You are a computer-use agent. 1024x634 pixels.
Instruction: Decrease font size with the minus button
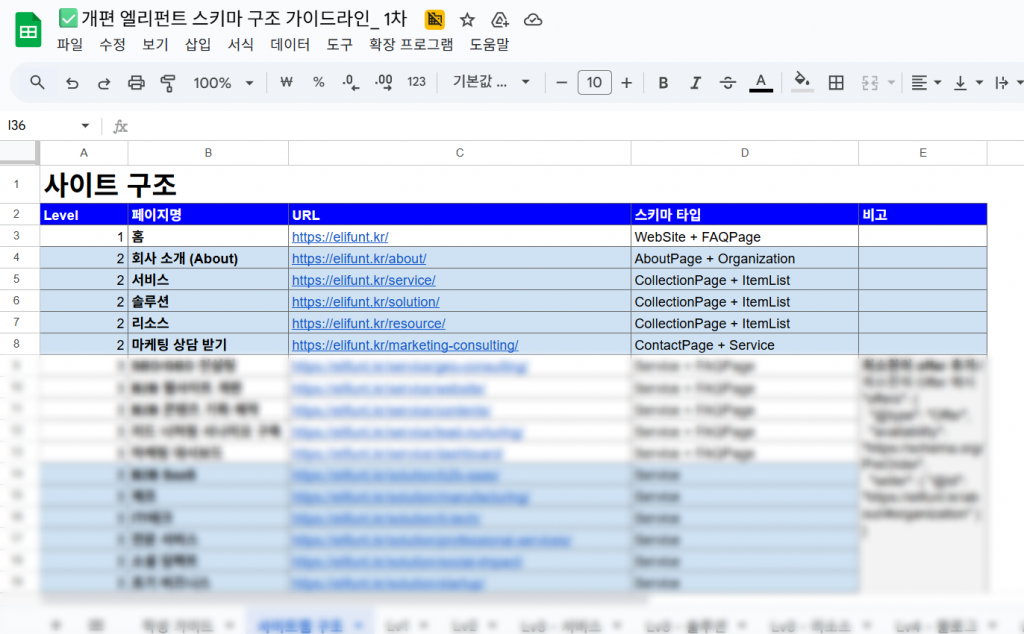(562, 82)
